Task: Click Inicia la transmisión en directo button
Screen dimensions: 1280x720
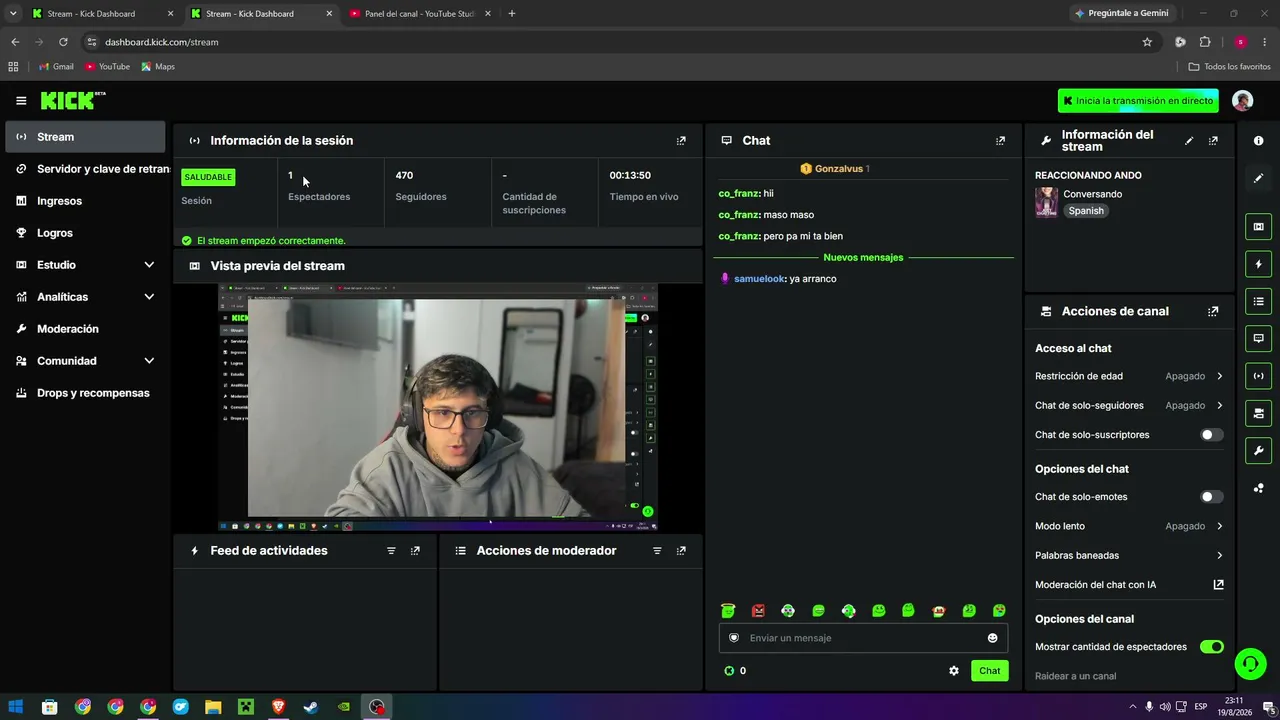Action: click(1138, 101)
